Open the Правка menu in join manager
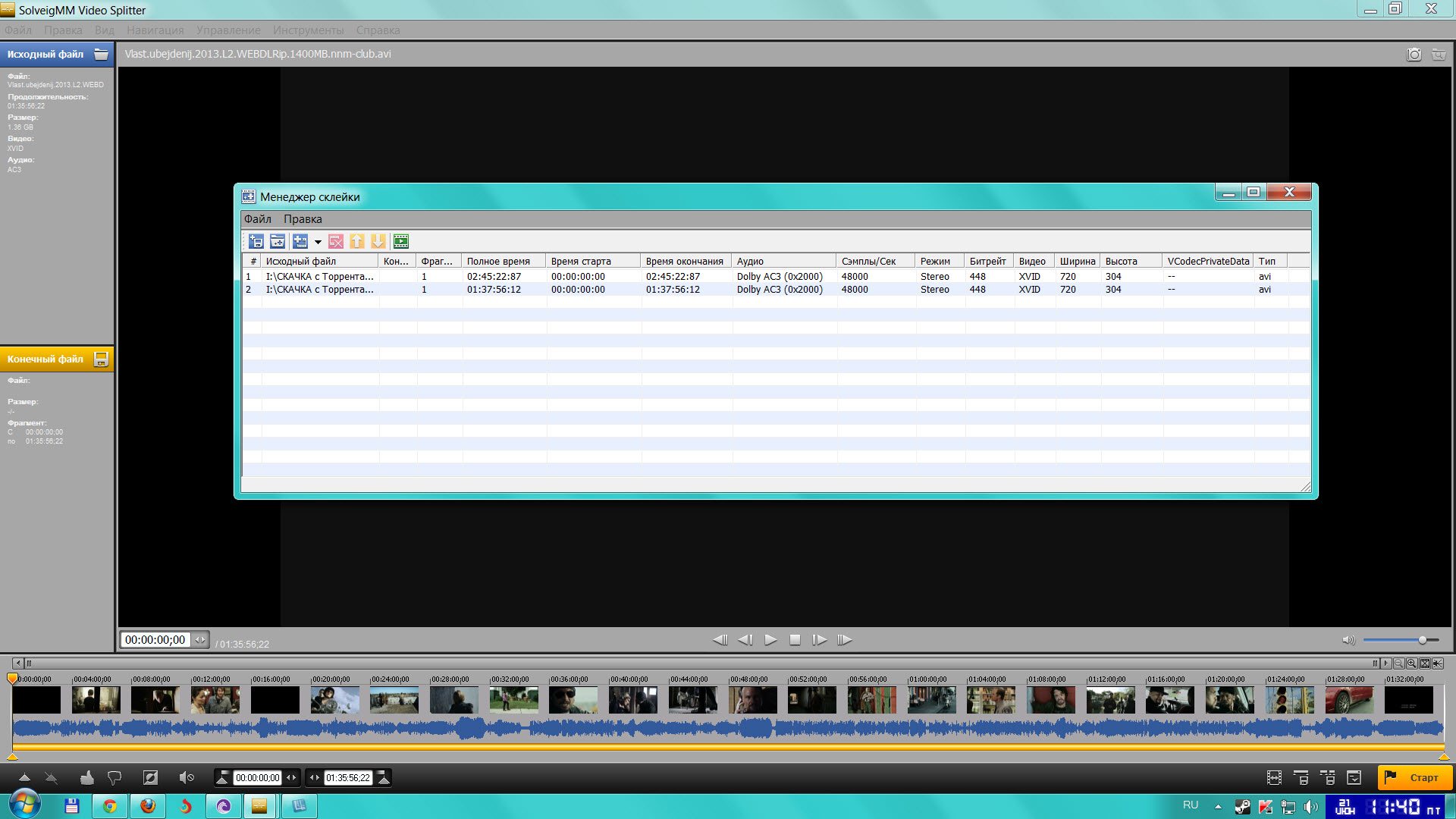 tap(303, 219)
